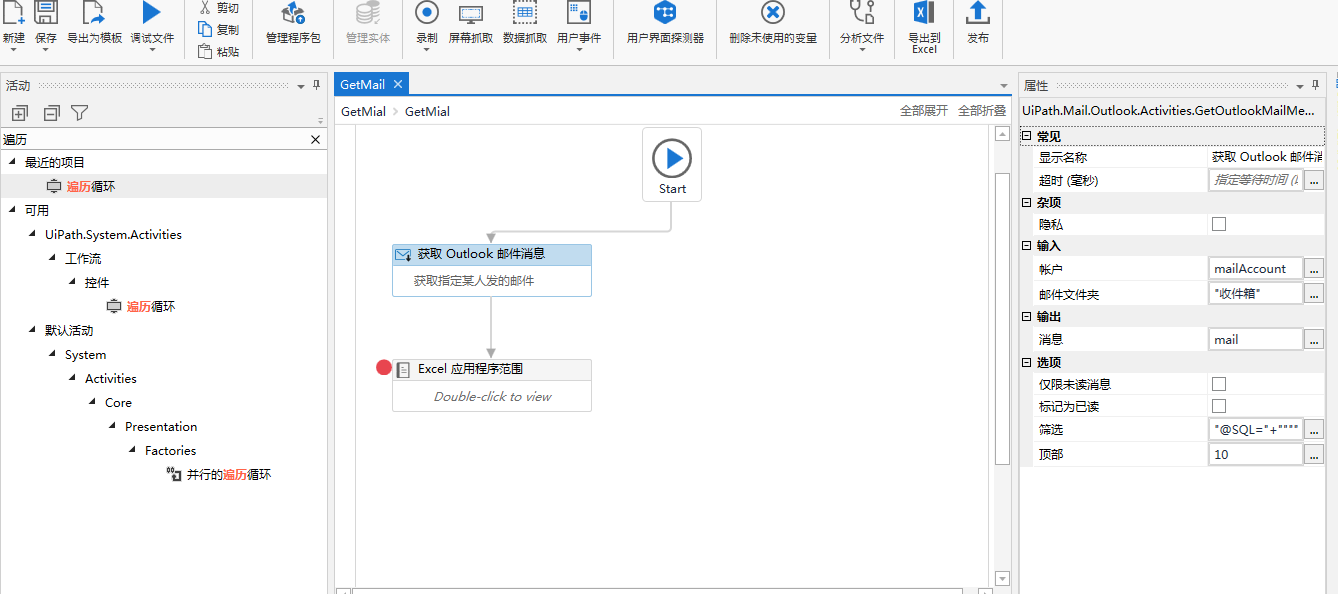1338x594 pixels.
Task: Open the activities panel filter icon
Action: [80, 113]
